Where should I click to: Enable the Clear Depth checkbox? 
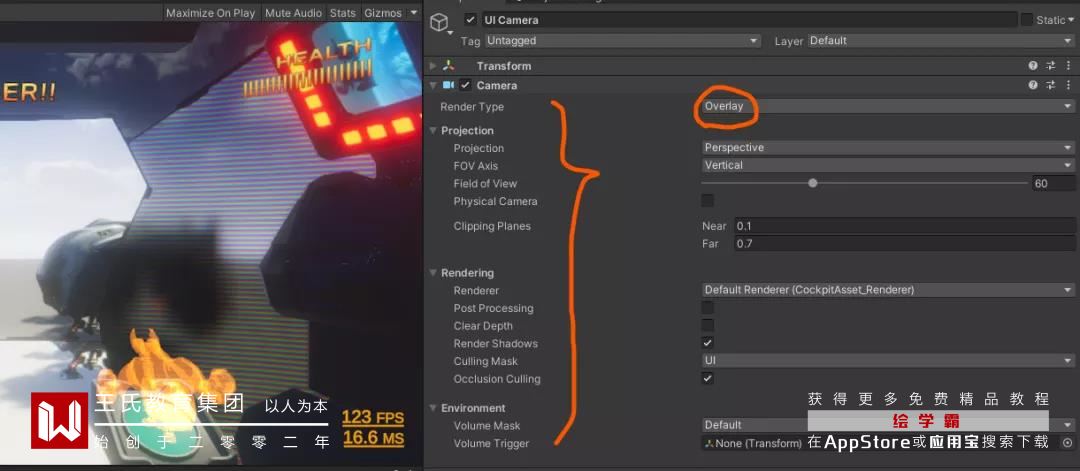click(707, 325)
